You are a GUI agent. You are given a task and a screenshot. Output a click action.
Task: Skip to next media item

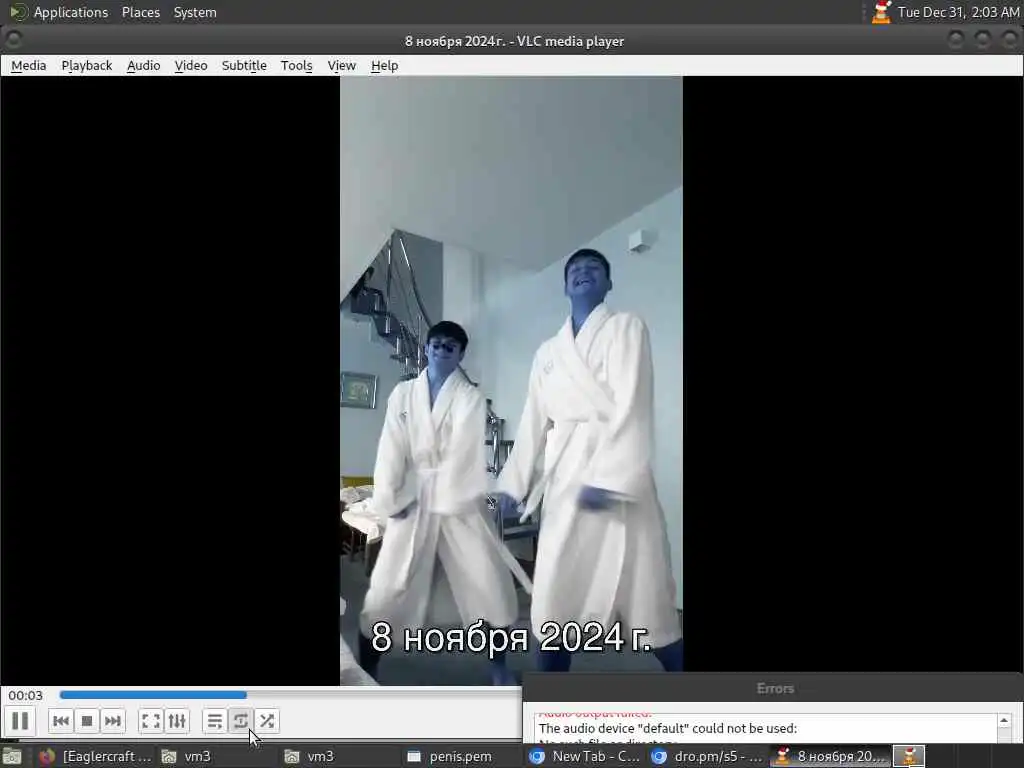[113, 721]
